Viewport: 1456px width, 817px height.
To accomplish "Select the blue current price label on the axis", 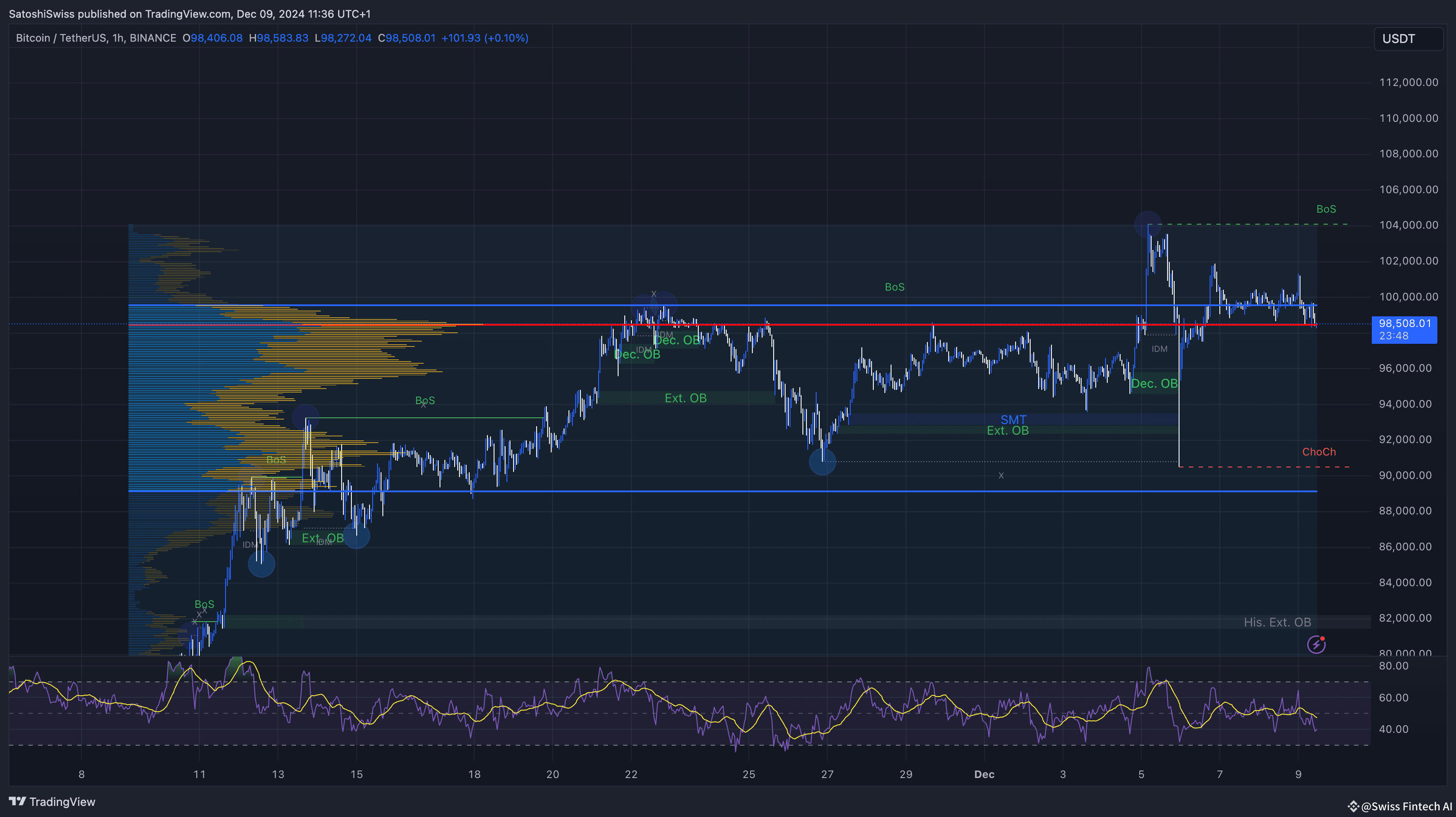I will pos(1404,329).
